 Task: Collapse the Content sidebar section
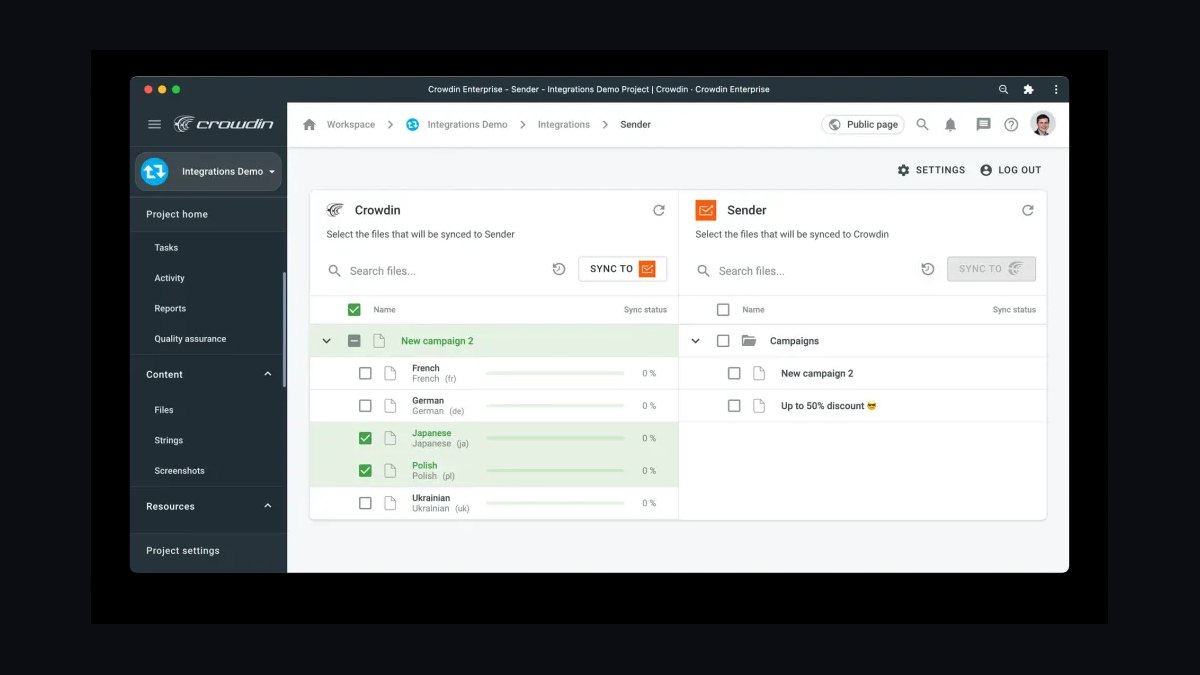[268, 374]
